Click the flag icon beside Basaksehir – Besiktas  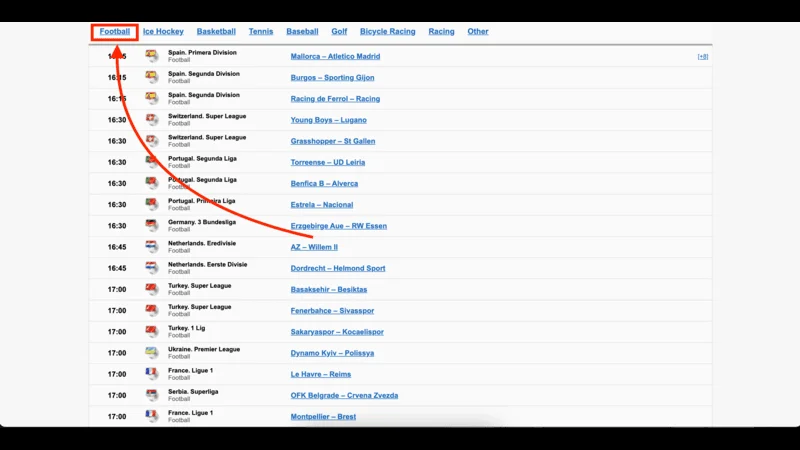point(152,289)
